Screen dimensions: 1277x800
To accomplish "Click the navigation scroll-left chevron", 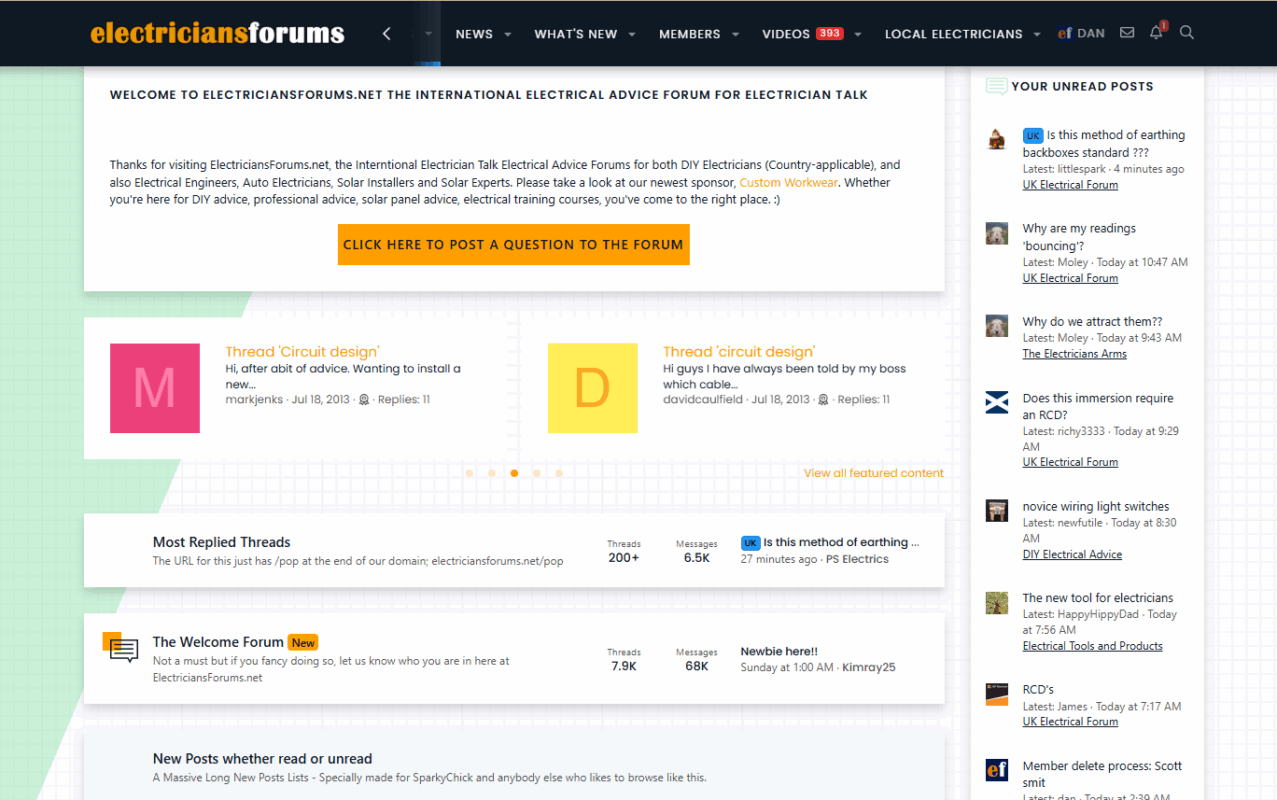I will (387, 34).
